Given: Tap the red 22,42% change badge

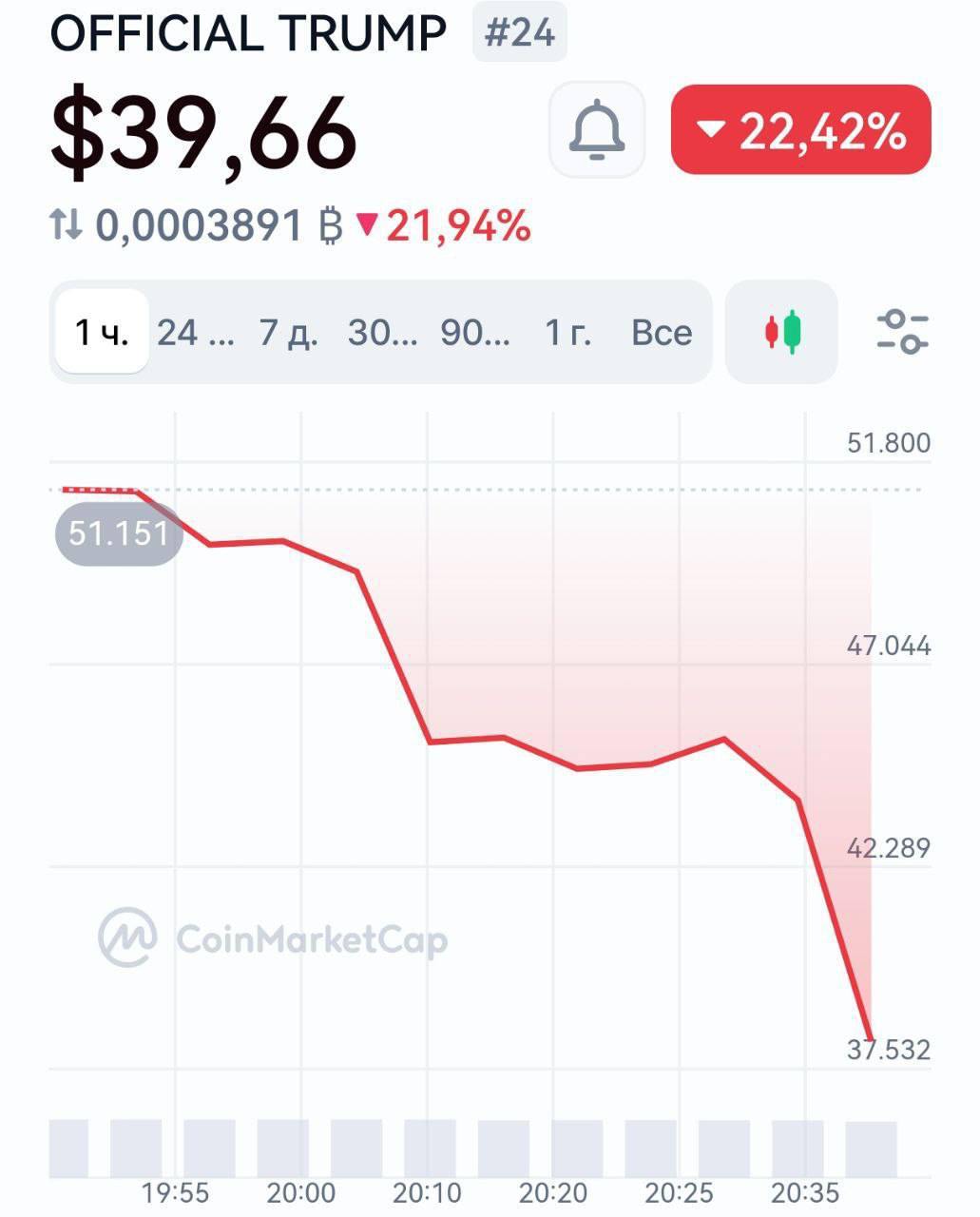Looking at the screenshot, I should click(x=800, y=130).
